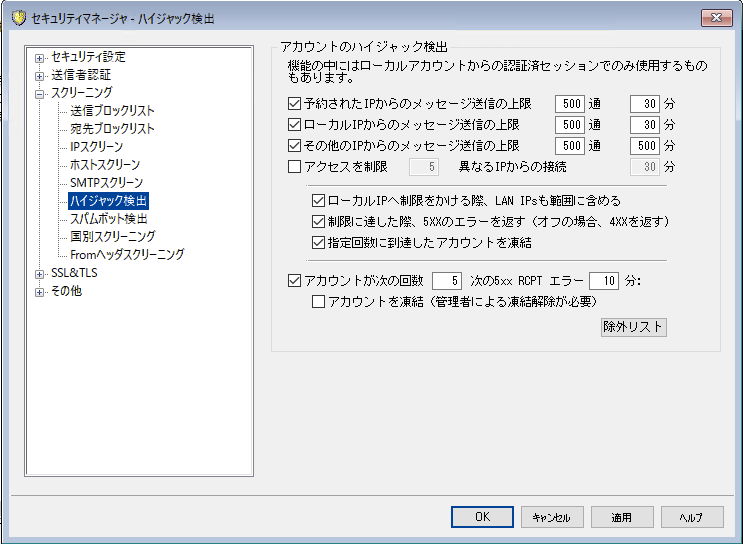Open 国別スクリーニング settings page

(112, 237)
